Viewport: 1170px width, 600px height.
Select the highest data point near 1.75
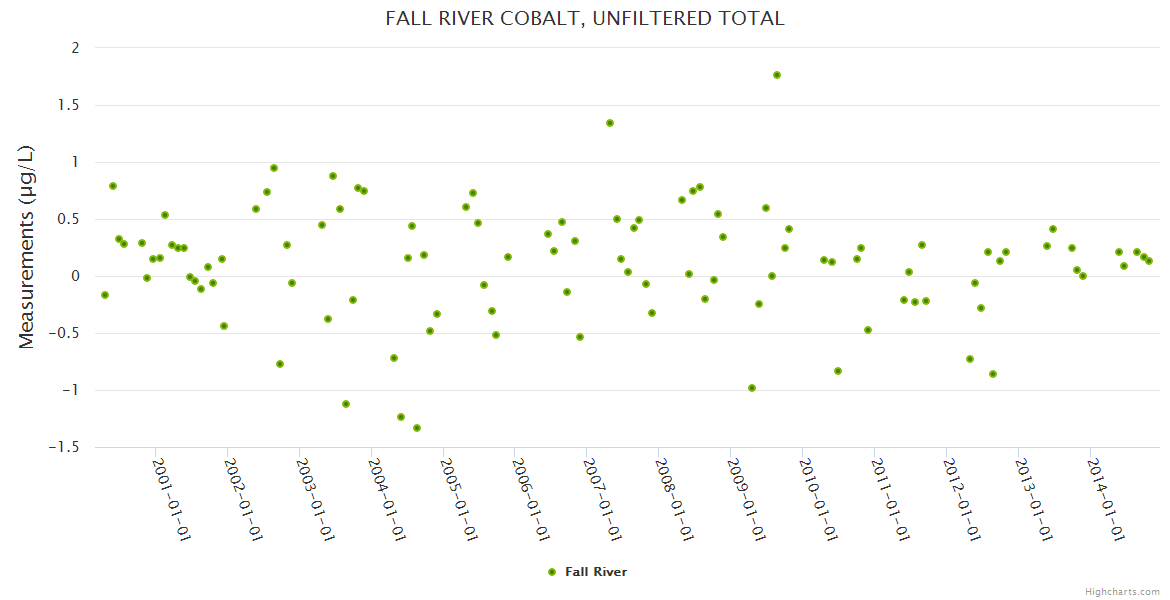pos(777,75)
